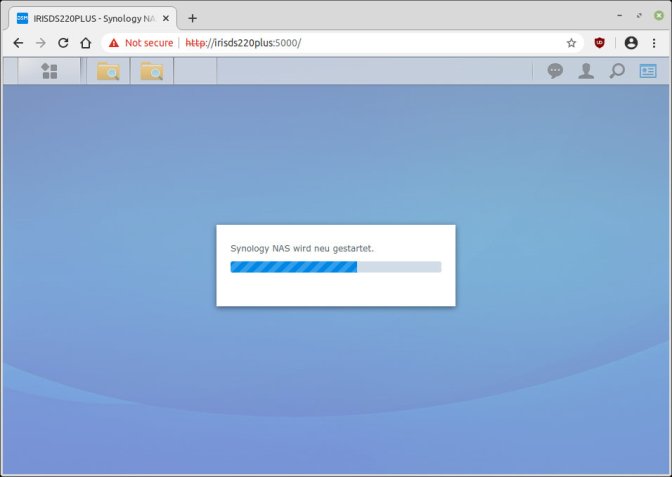This screenshot has height=477, width=672.
Task: Click the 'Synology NAS wird neu gestartet.' text
Action: tap(302, 249)
